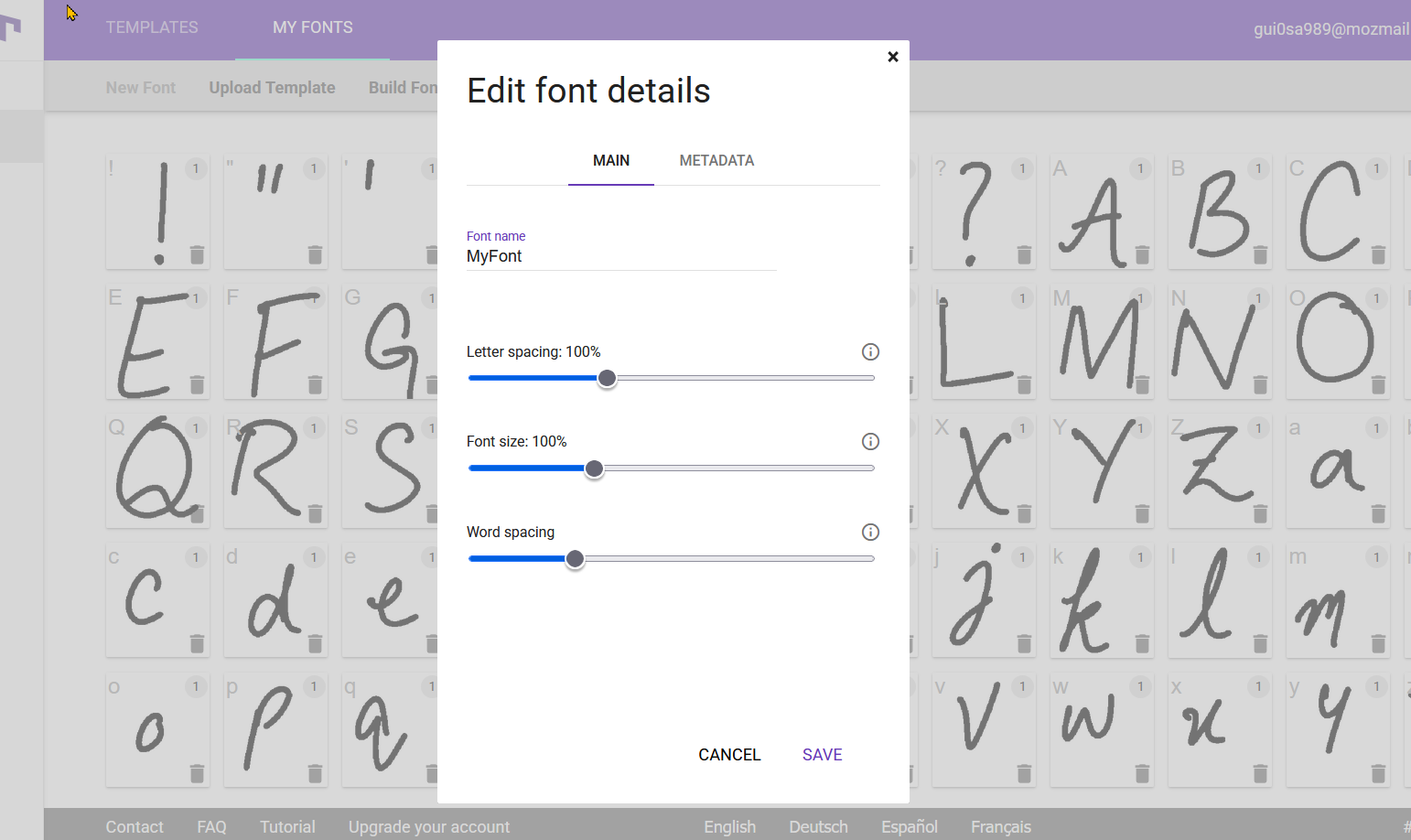This screenshot has height=840, width=1411.
Task: Delete the uppercase A glyph
Action: [x=1142, y=254]
